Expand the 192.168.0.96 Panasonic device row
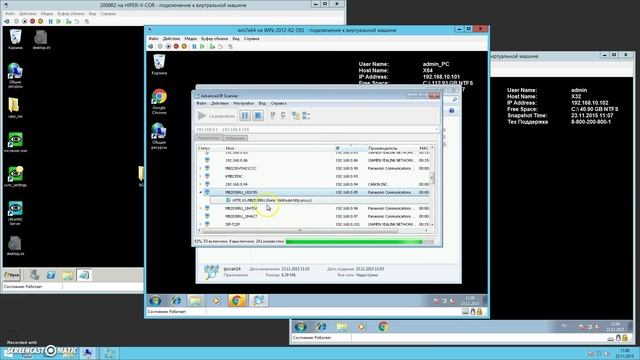 (200, 208)
